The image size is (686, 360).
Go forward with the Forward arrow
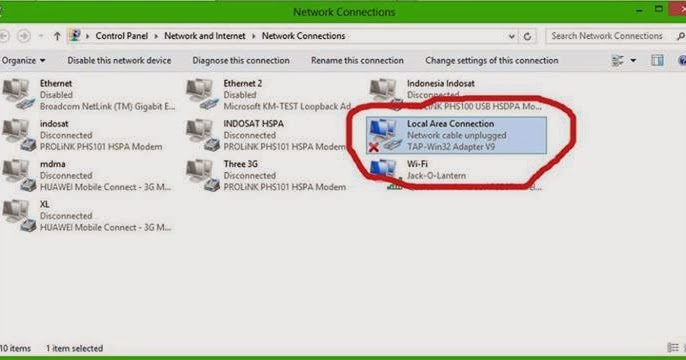click(24, 36)
